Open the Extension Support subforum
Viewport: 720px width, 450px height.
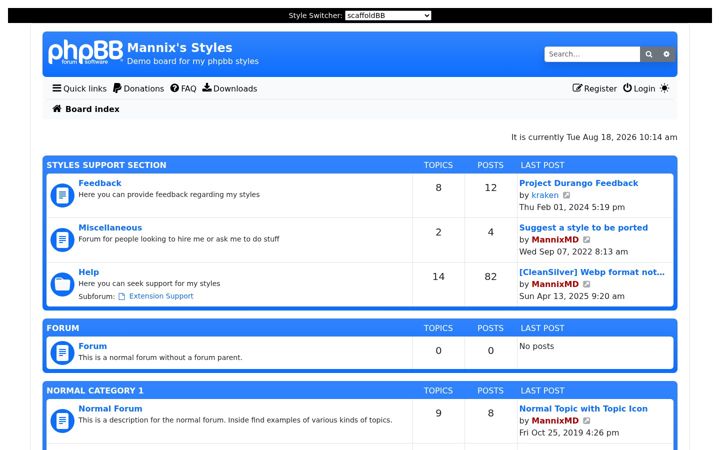point(161,296)
